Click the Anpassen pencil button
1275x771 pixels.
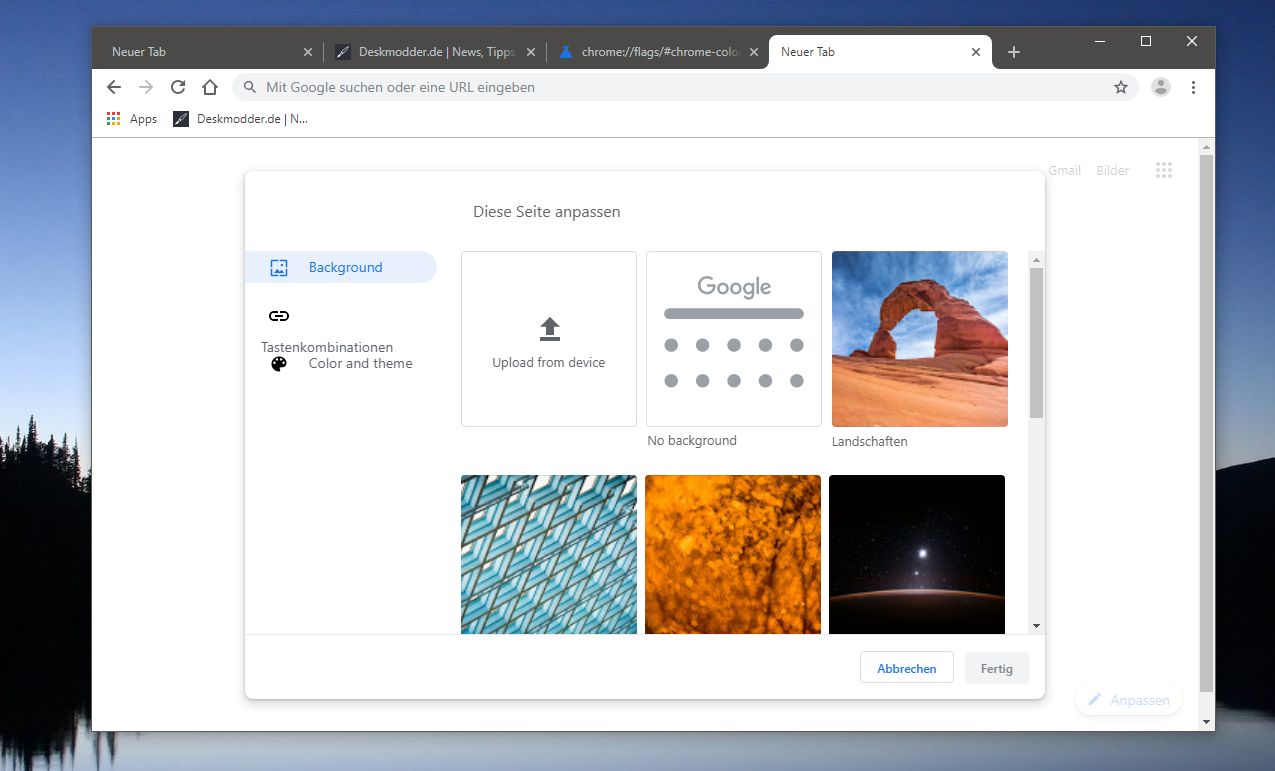click(1129, 700)
